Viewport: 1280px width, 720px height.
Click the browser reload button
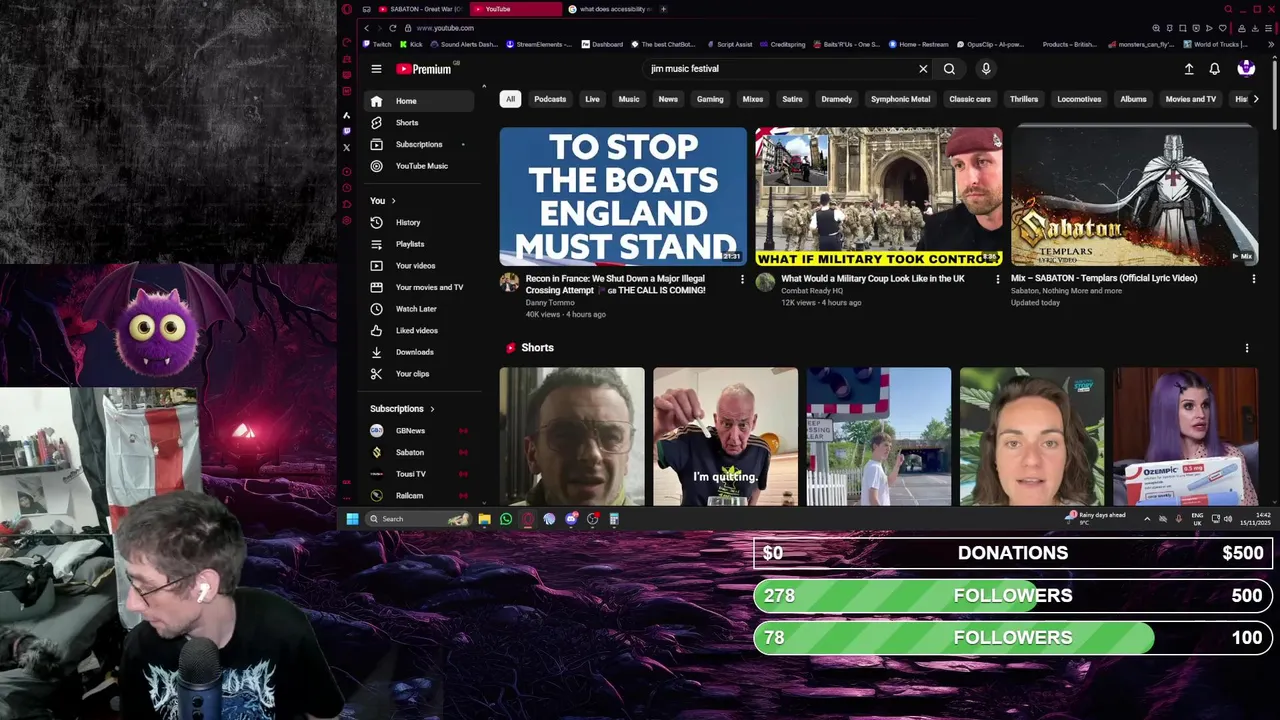pos(392,28)
